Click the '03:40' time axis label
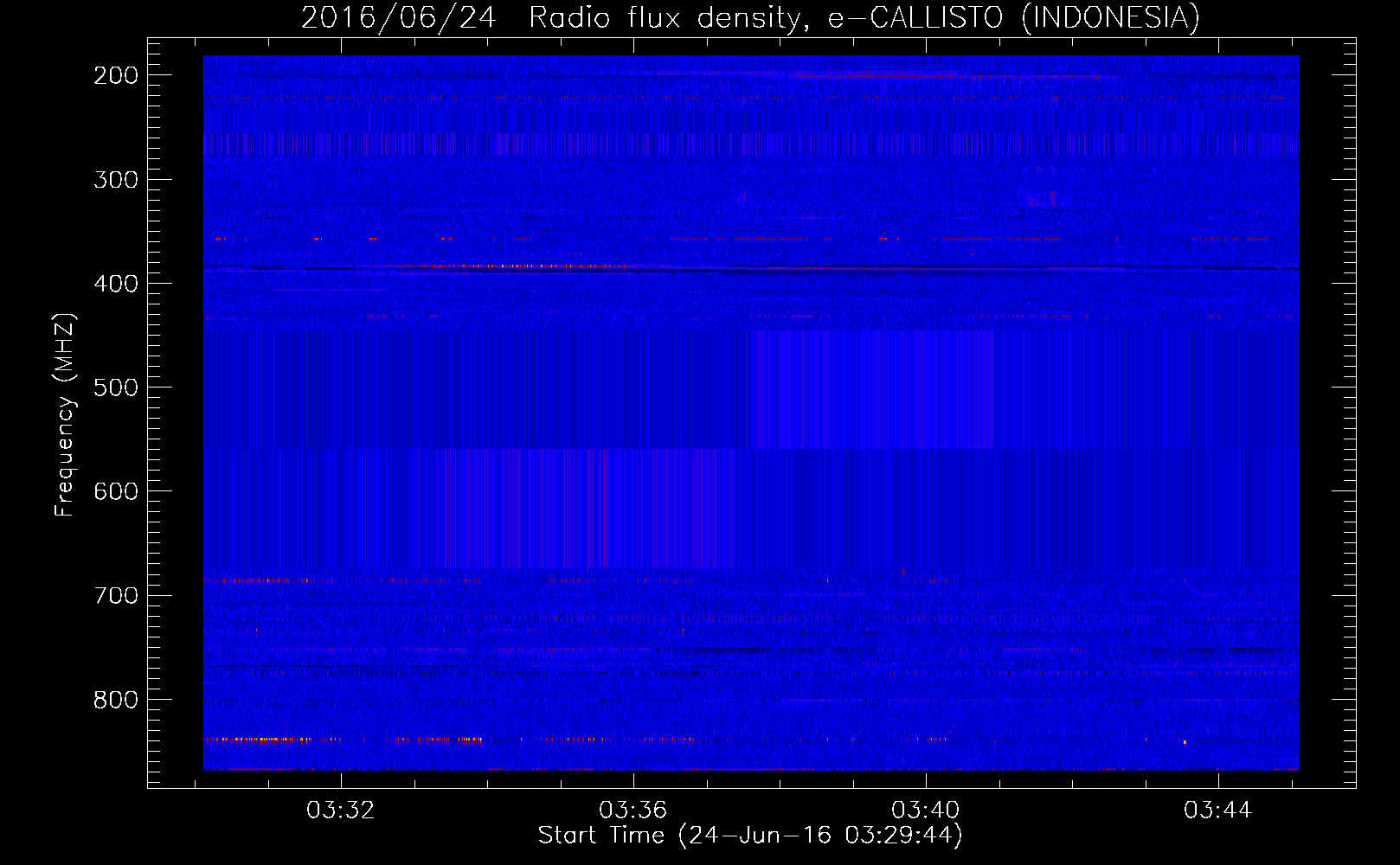The width and height of the screenshot is (1400, 865). [926, 811]
